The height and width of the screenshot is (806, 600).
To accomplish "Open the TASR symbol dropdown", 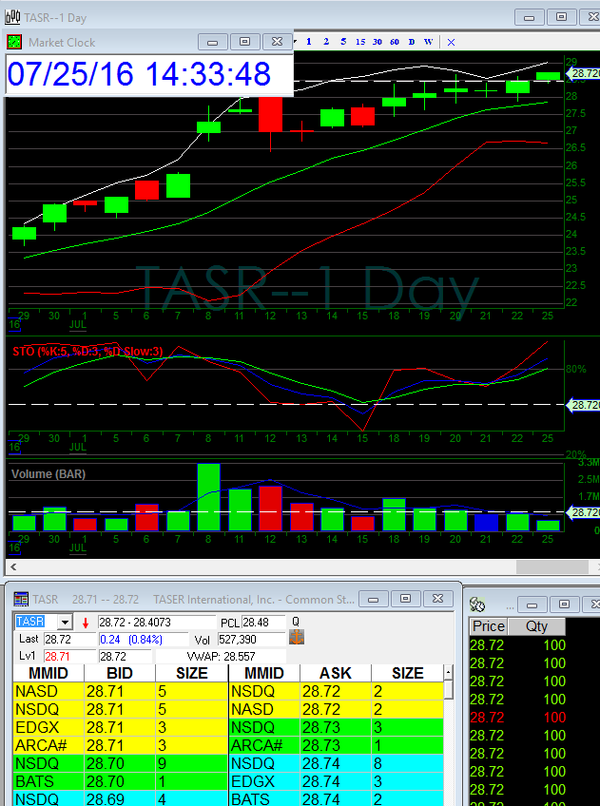I will click(65, 622).
